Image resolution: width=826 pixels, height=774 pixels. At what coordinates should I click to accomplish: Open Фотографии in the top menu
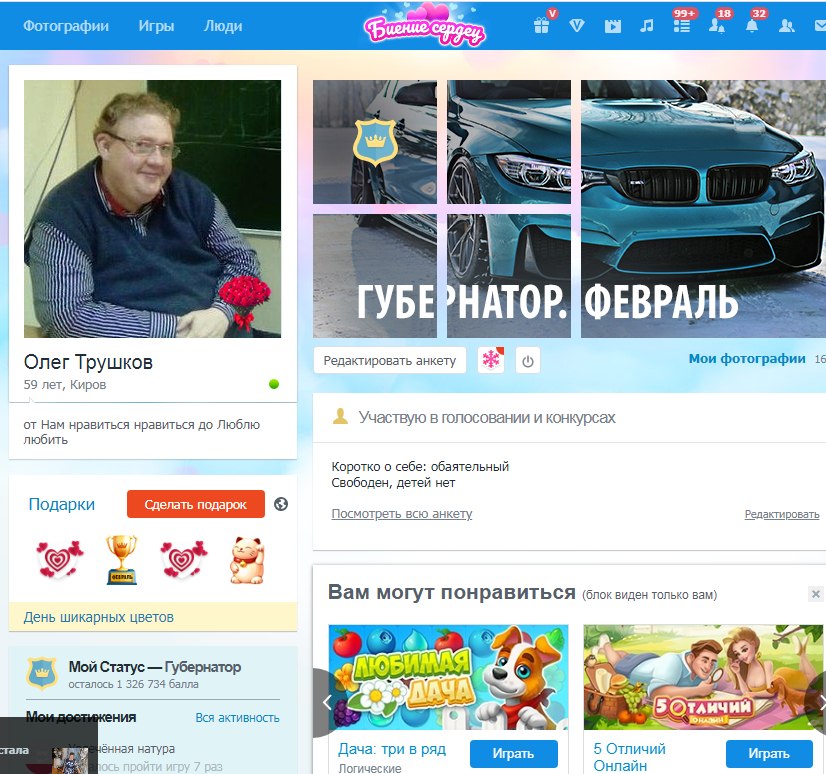point(66,26)
